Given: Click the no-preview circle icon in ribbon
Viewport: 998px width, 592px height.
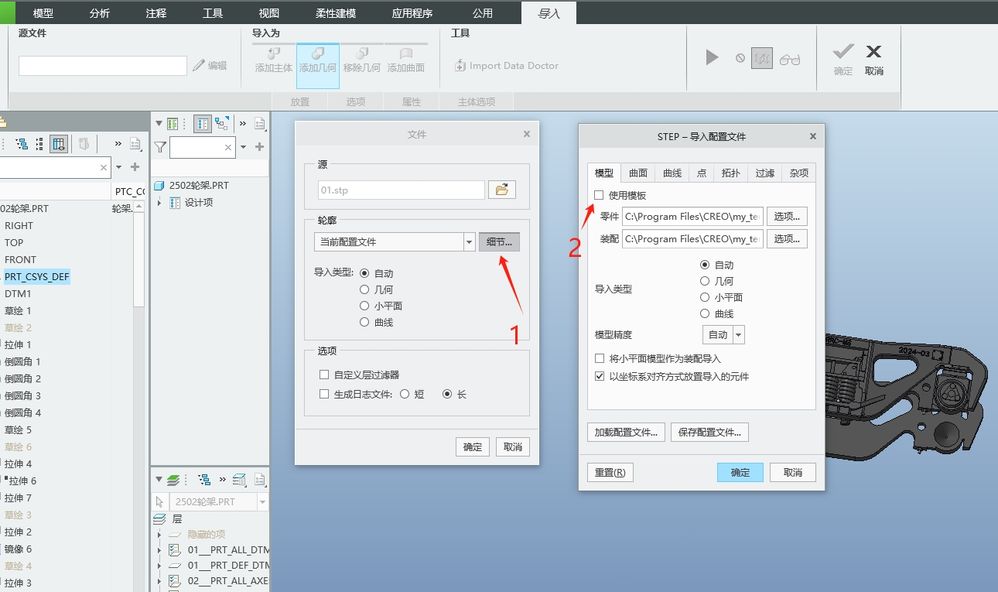Looking at the screenshot, I should [x=740, y=58].
